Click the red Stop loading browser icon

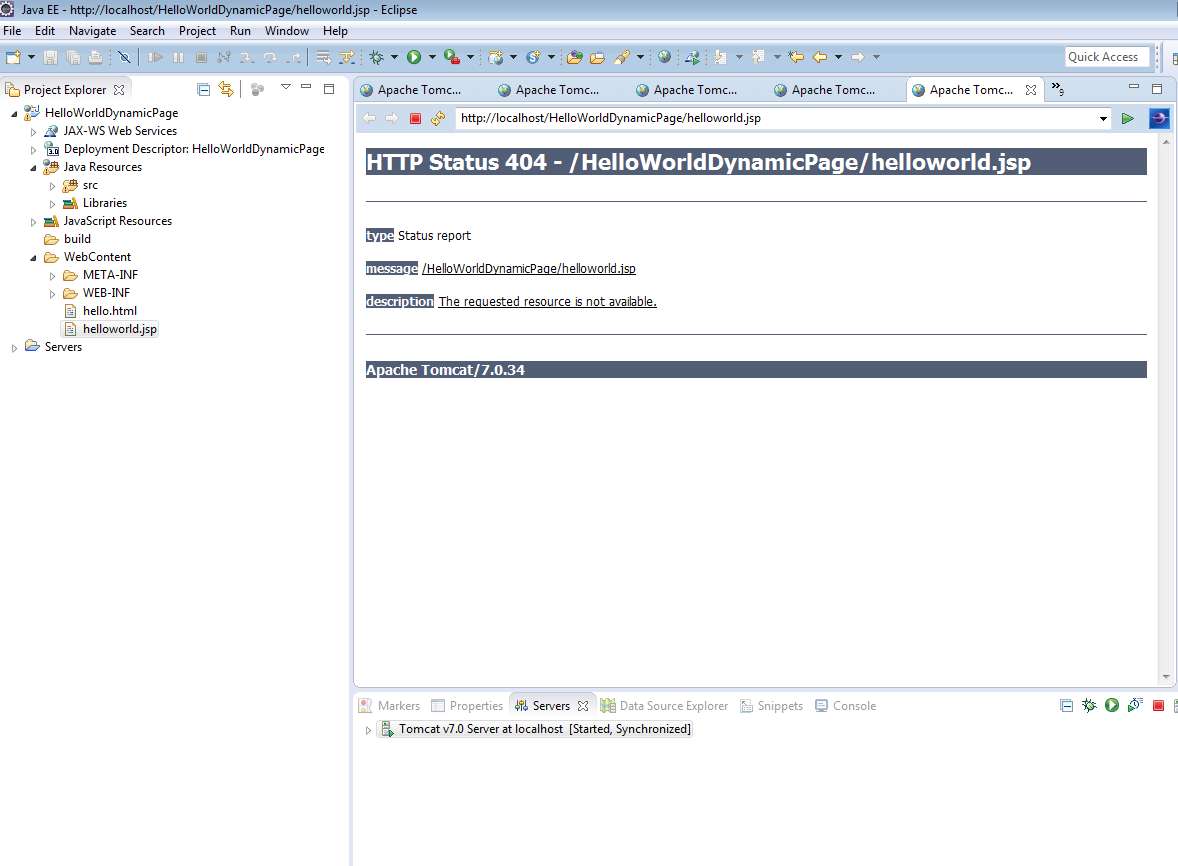tap(415, 118)
